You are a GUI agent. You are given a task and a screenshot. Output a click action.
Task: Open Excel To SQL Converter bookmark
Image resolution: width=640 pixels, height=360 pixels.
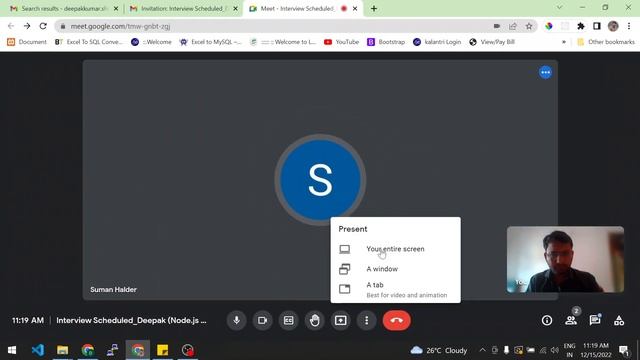tap(89, 42)
